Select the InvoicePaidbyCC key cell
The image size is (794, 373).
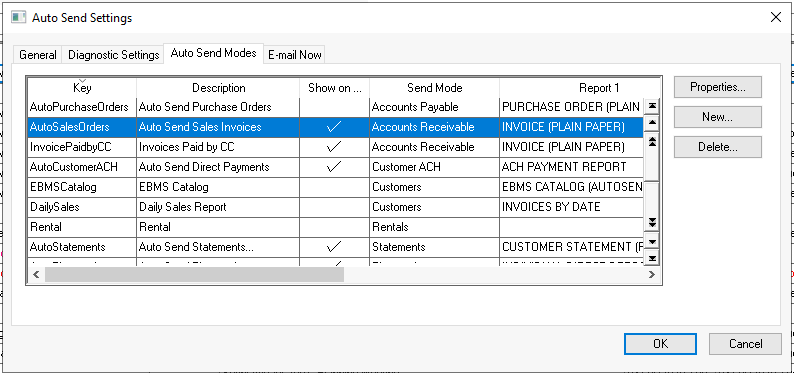tap(82, 147)
